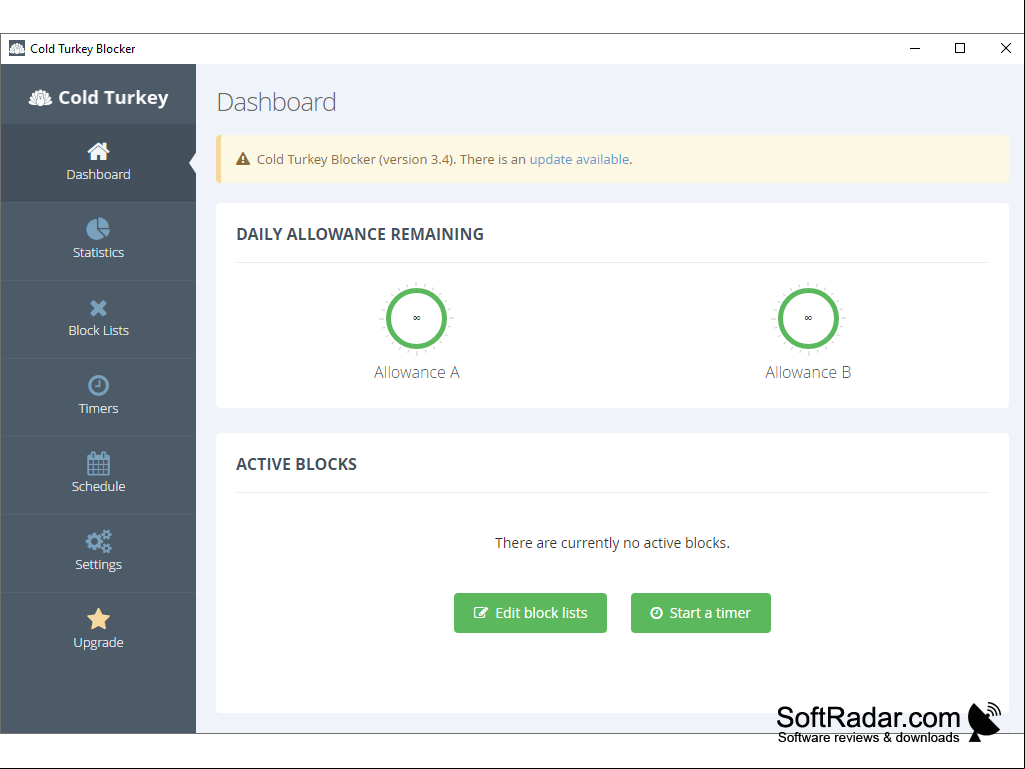The image size is (1025, 769).
Task: Minimize the Cold Turkey Blocker window
Action: 915,48
